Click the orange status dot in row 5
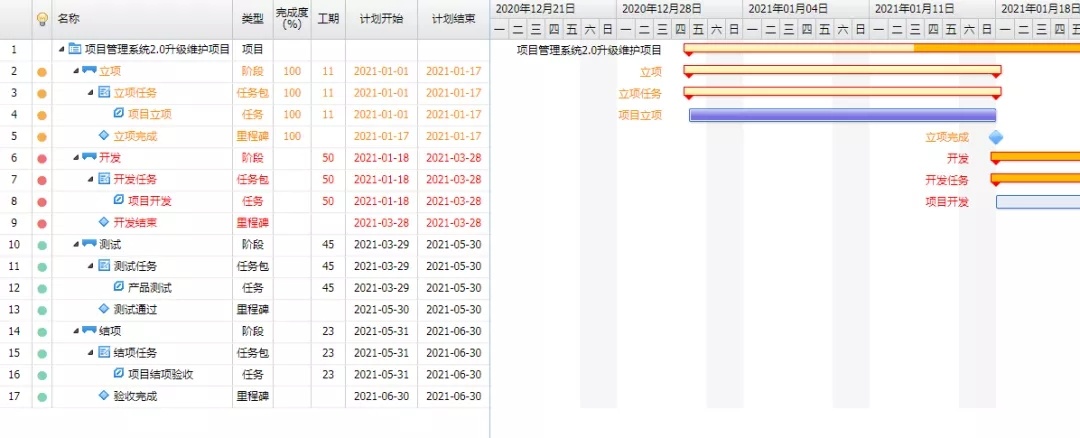The image size is (1080, 438). pyautogui.click(x=41, y=137)
